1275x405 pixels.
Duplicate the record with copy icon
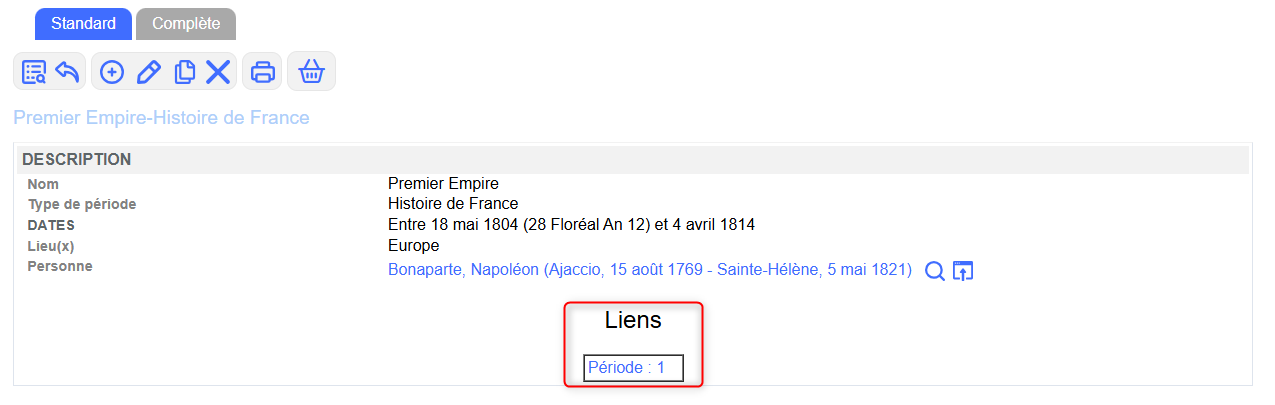coord(184,72)
